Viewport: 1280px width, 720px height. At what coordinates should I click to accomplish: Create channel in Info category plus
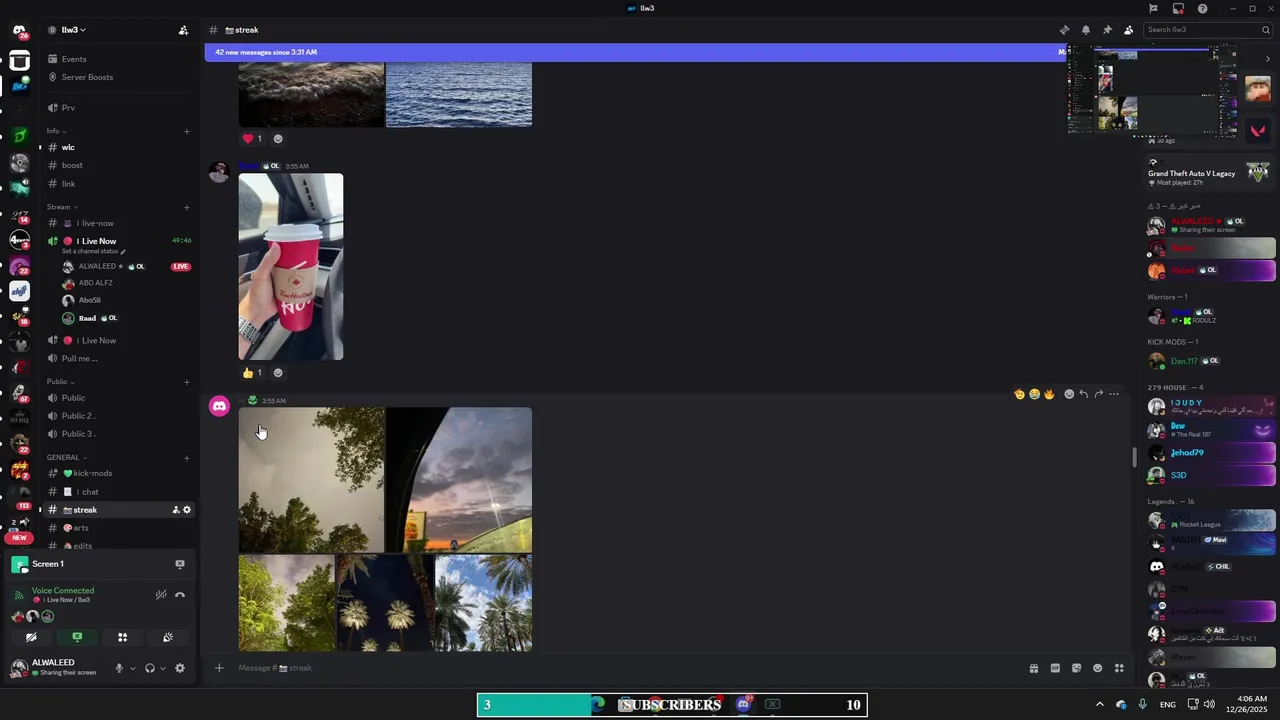coord(187,131)
